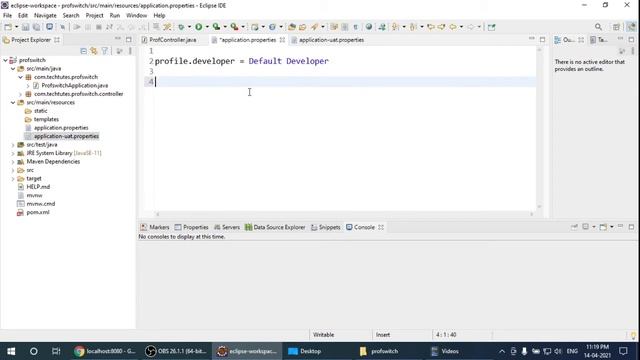640x360 pixels.
Task: Click the New Java Class icon
Action: [x=272, y=27]
